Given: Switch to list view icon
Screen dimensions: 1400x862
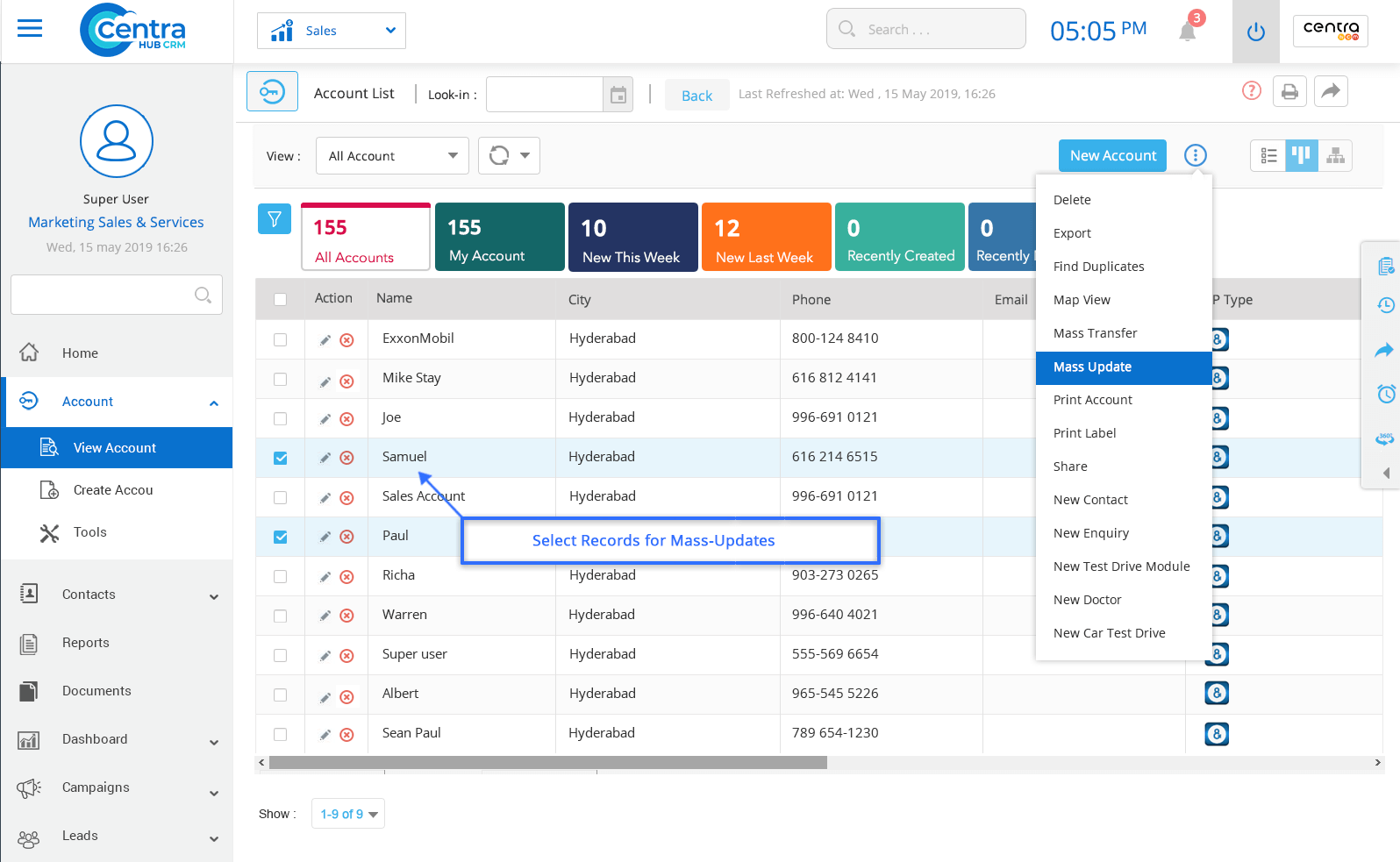Looking at the screenshot, I should [1268, 156].
